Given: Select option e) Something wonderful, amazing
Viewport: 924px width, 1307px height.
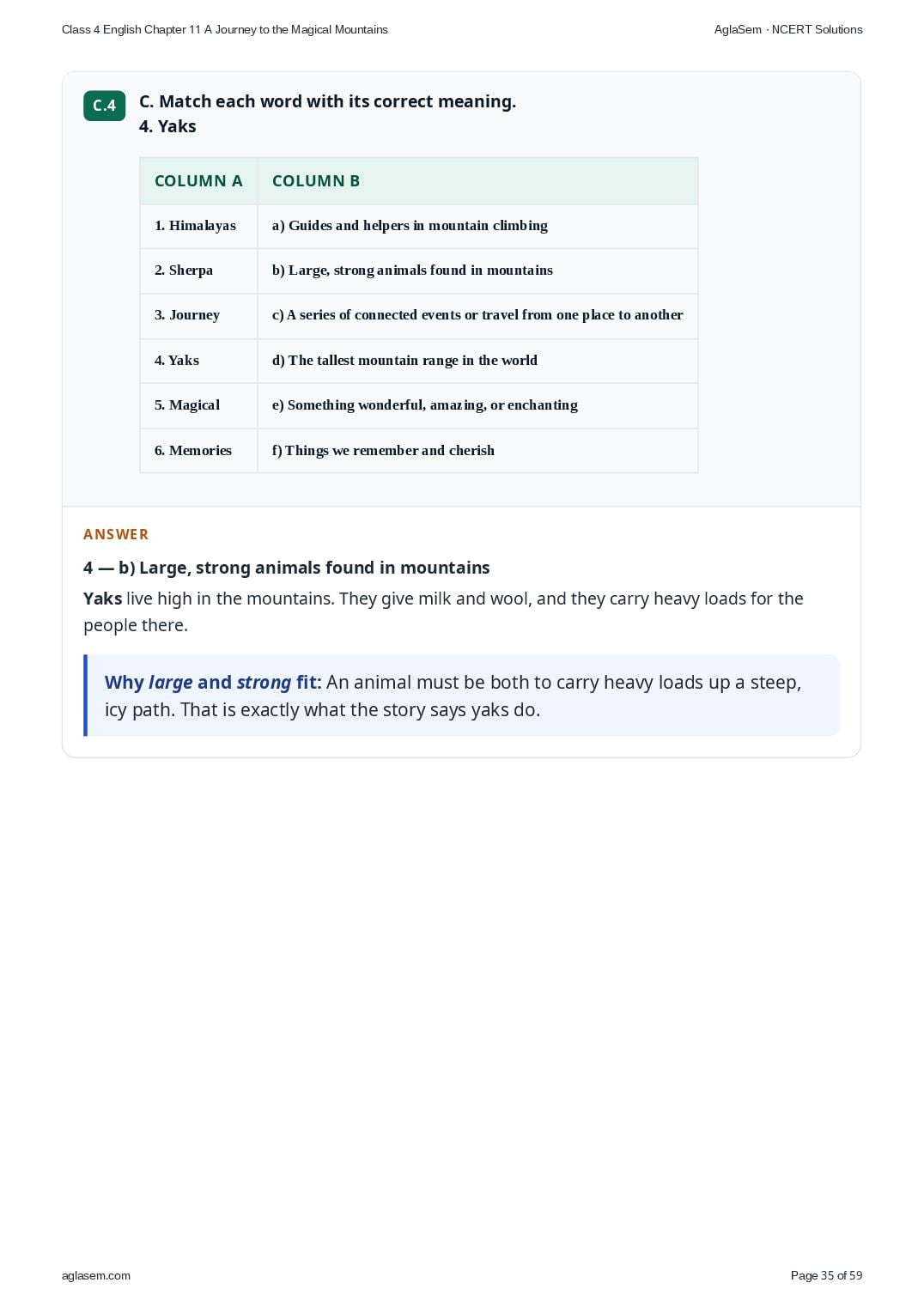Looking at the screenshot, I should pos(477,405).
